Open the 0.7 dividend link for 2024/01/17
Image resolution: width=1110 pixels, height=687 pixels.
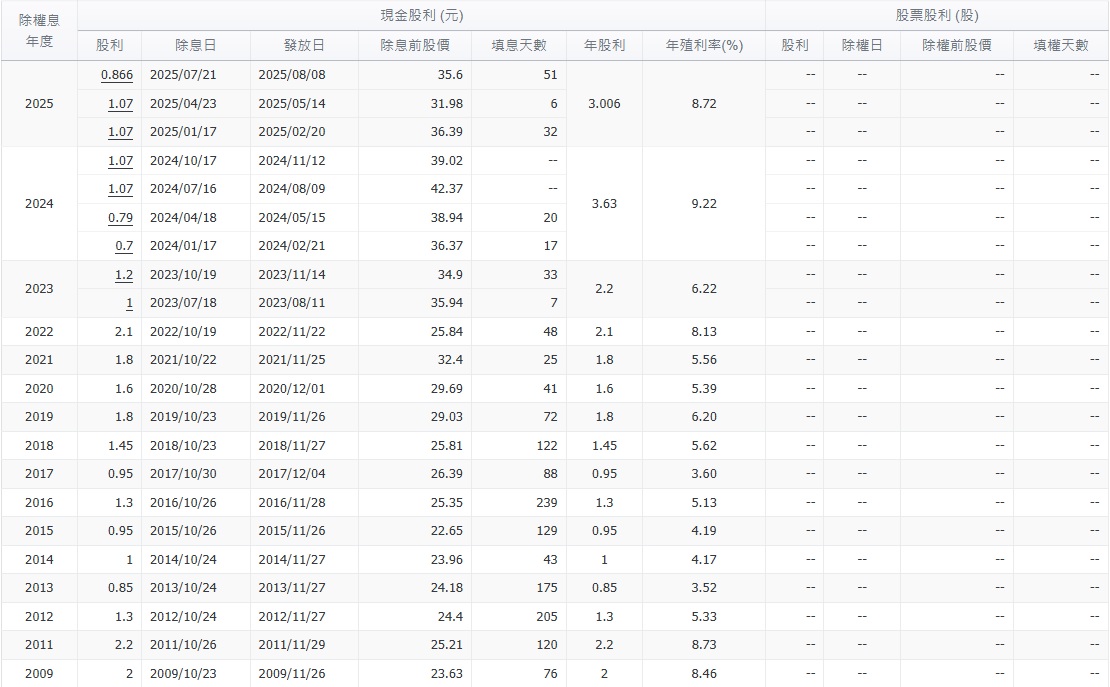[x=124, y=246]
